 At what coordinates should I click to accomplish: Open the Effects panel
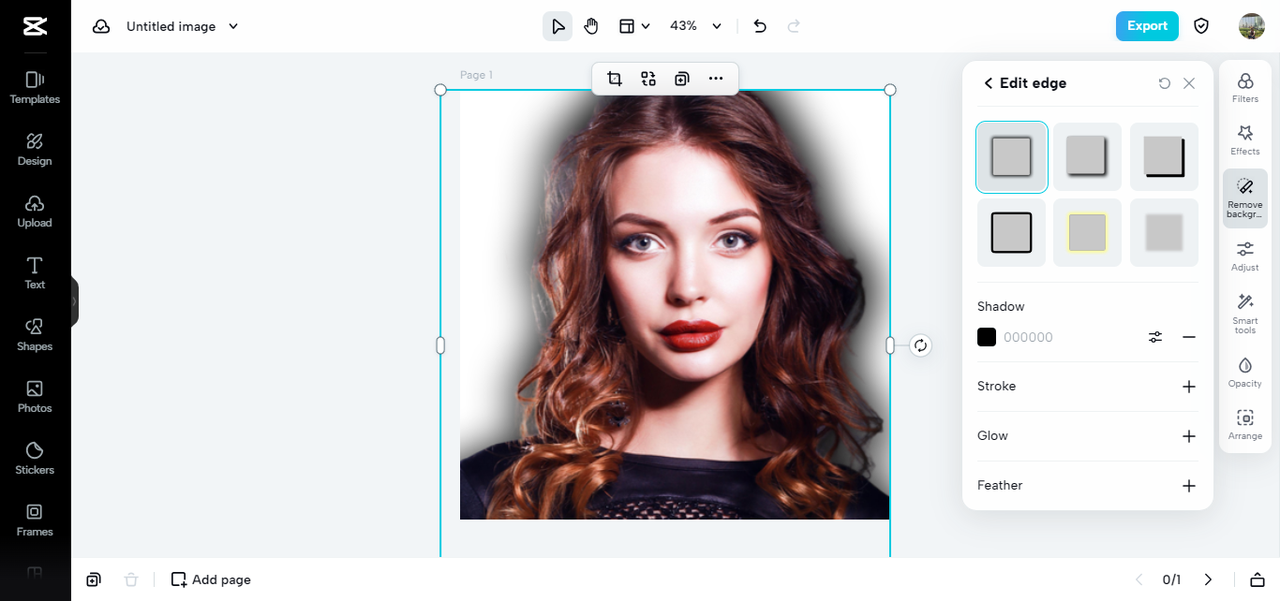1245,140
